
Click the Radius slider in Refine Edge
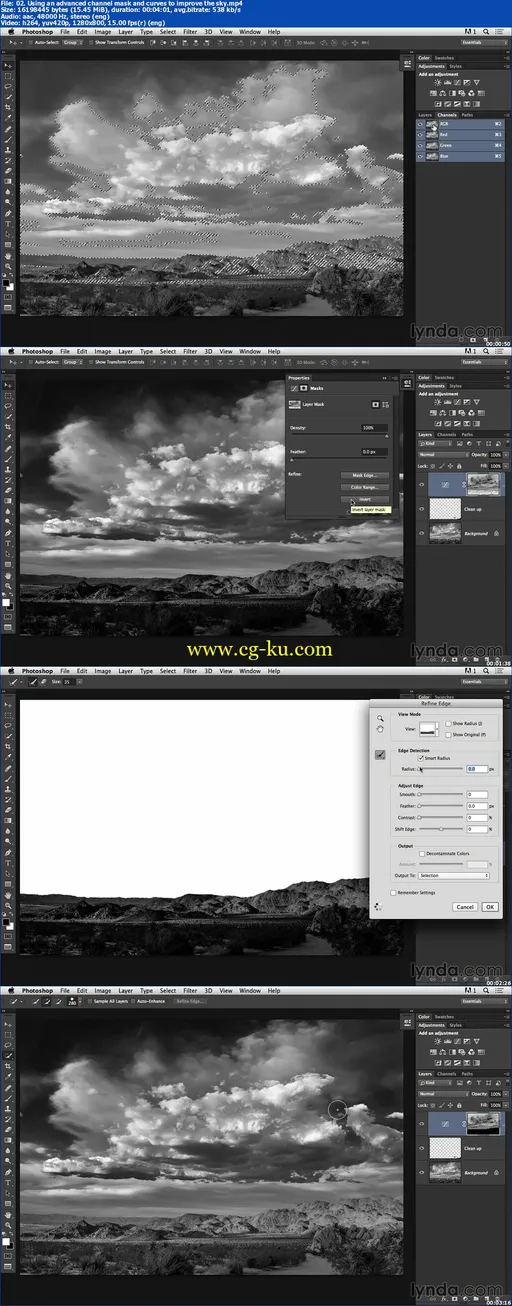[441, 769]
